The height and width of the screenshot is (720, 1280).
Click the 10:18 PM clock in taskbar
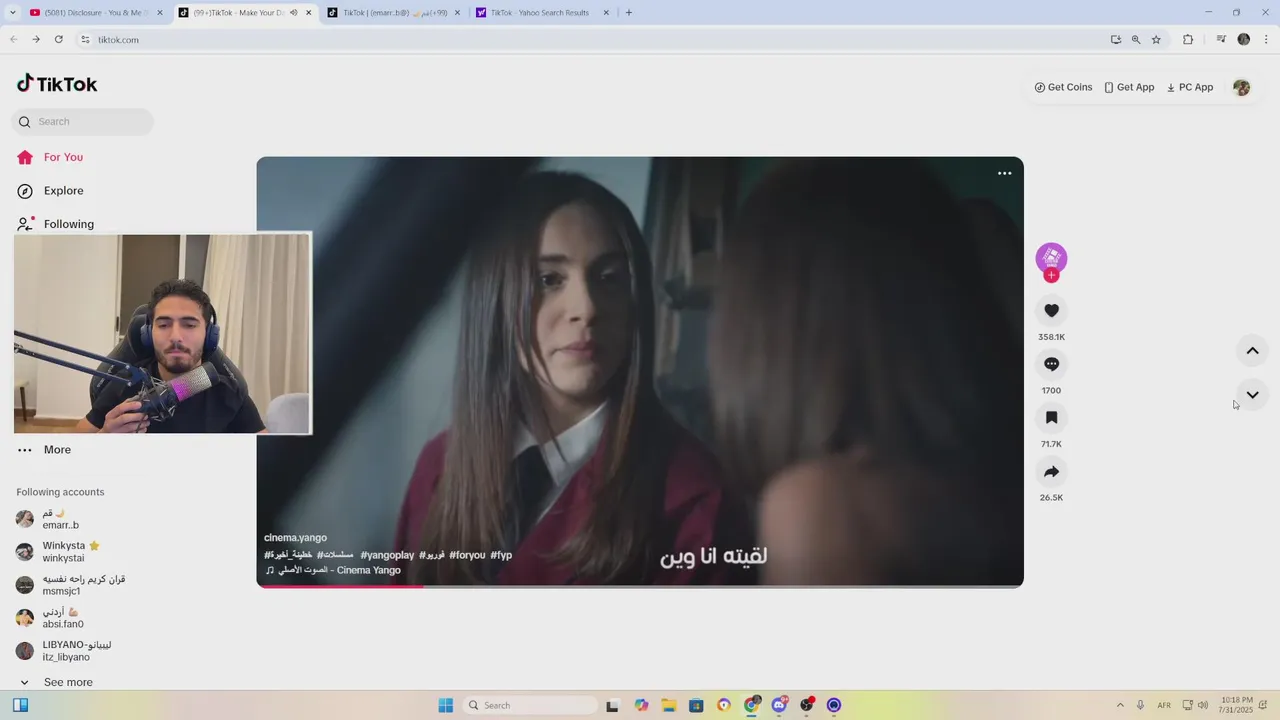pyautogui.click(x=1237, y=706)
